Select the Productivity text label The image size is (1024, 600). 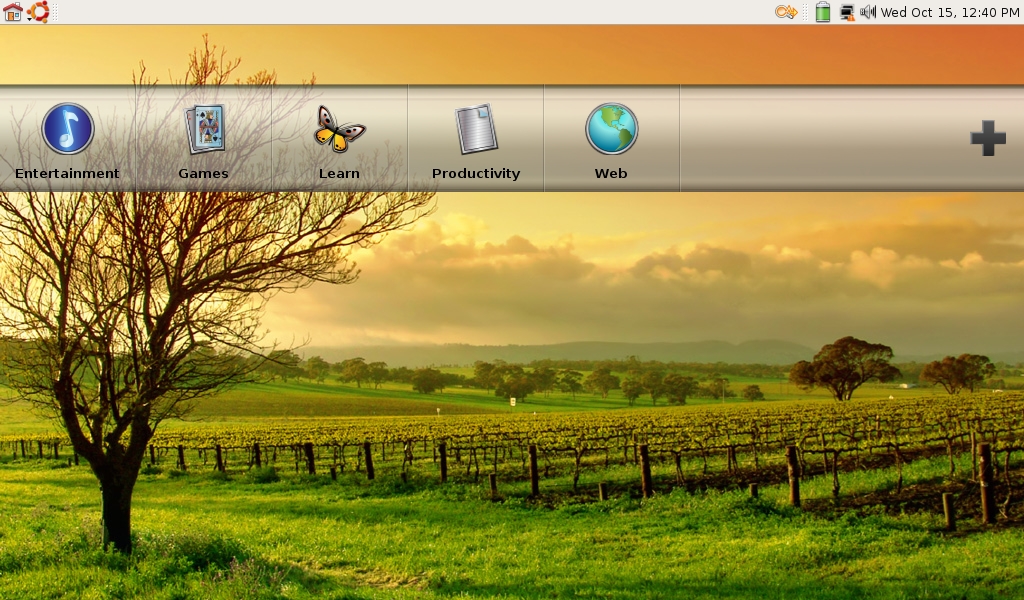(476, 173)
